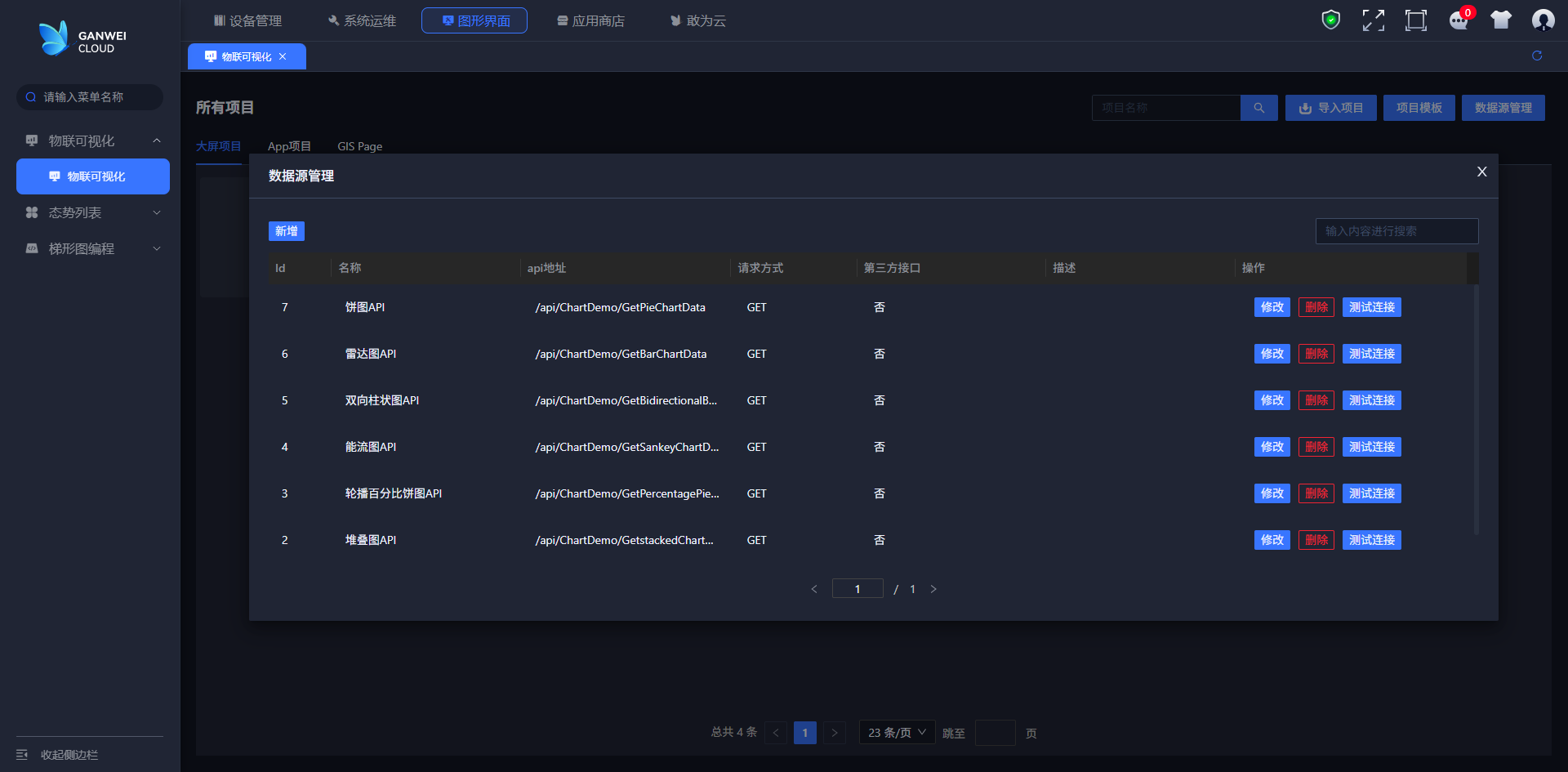1568x772 pixels.
Task: Open the message notifications chat icon
Action: (1459, 20)
